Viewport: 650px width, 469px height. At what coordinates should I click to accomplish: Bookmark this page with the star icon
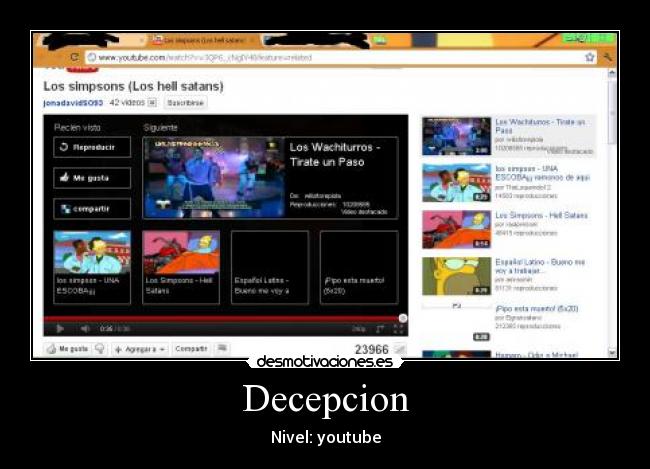(x=589, y=57)
